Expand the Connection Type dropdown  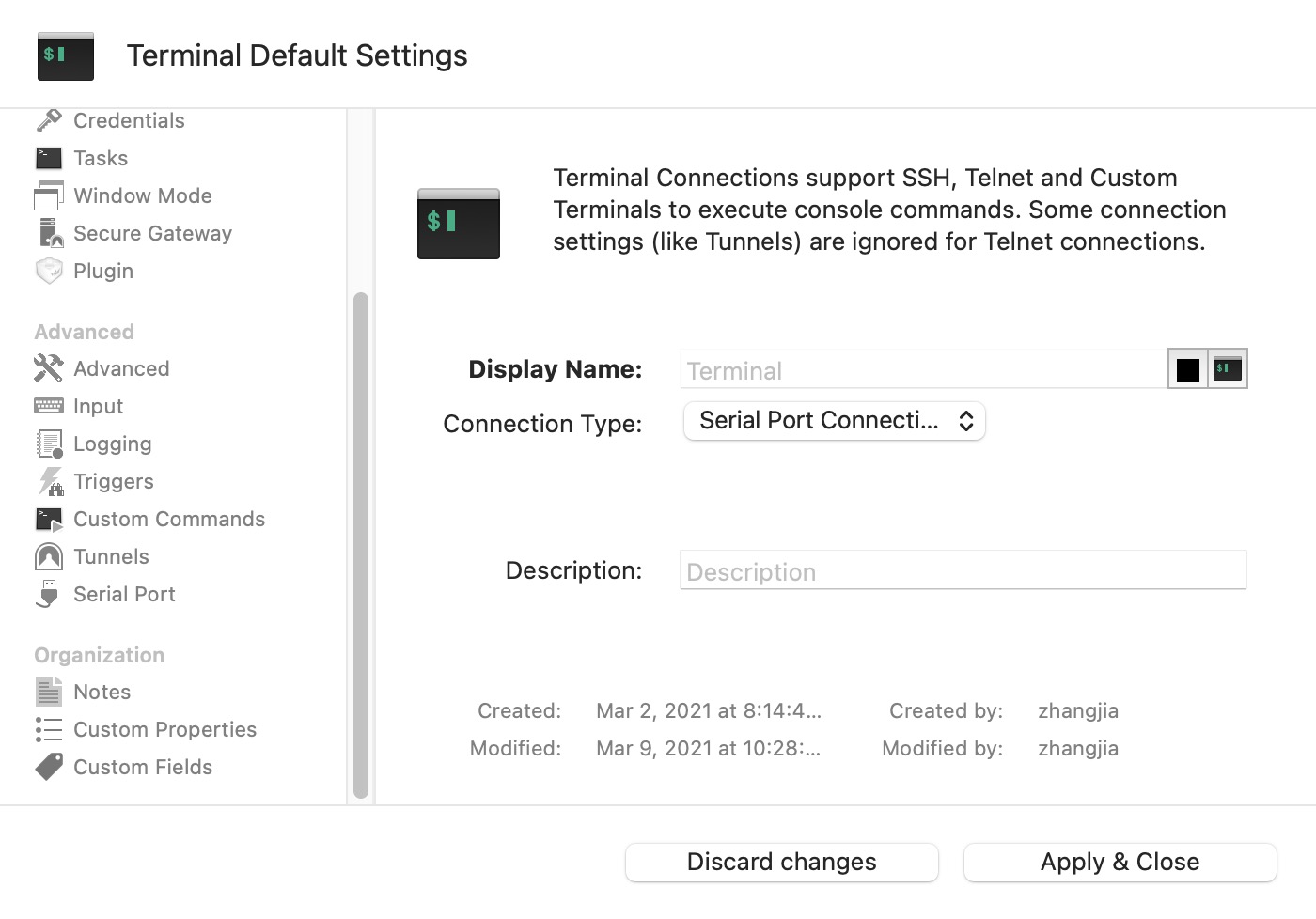(834, 421)
